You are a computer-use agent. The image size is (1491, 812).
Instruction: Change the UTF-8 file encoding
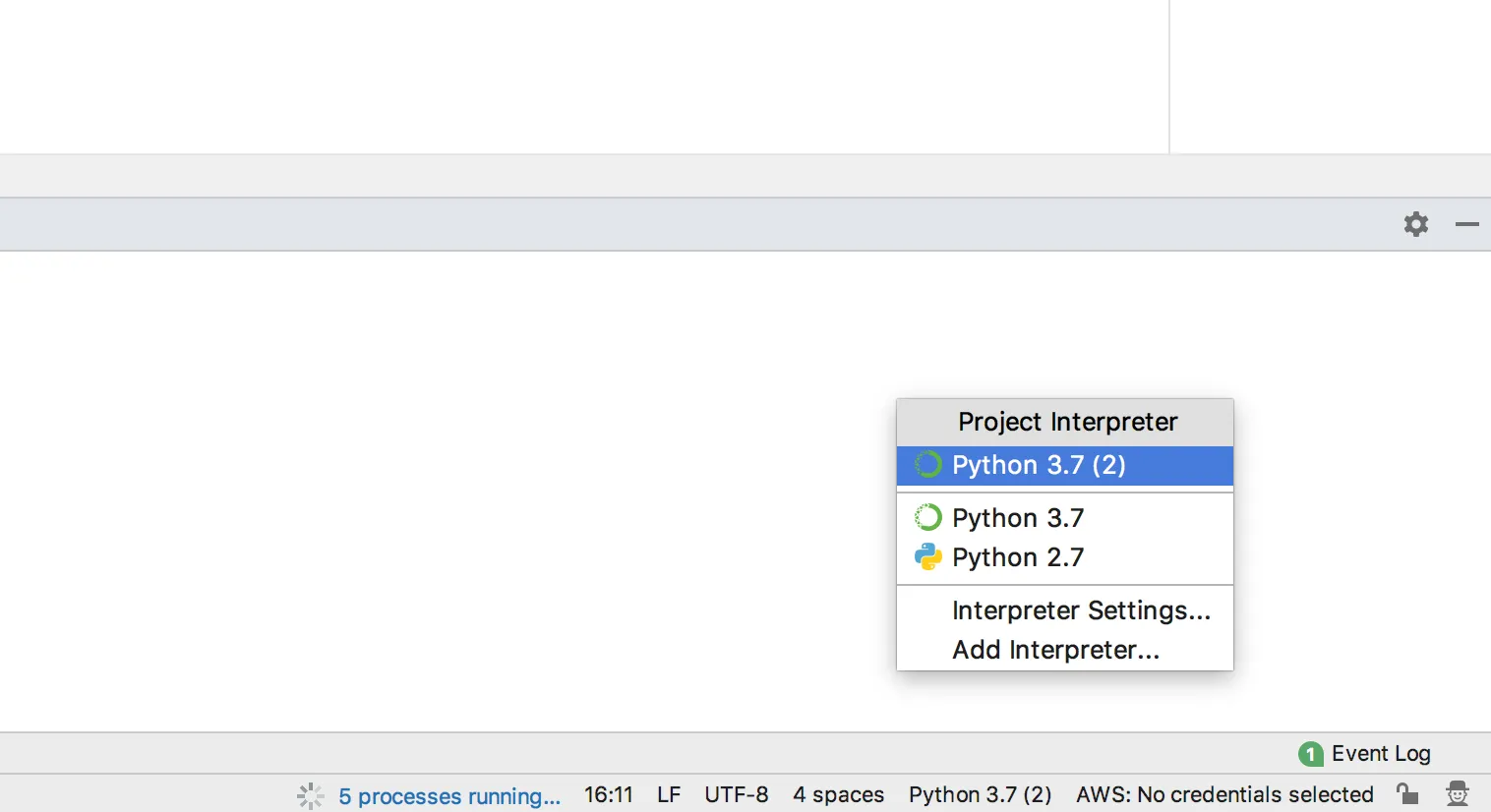[736, 794]
